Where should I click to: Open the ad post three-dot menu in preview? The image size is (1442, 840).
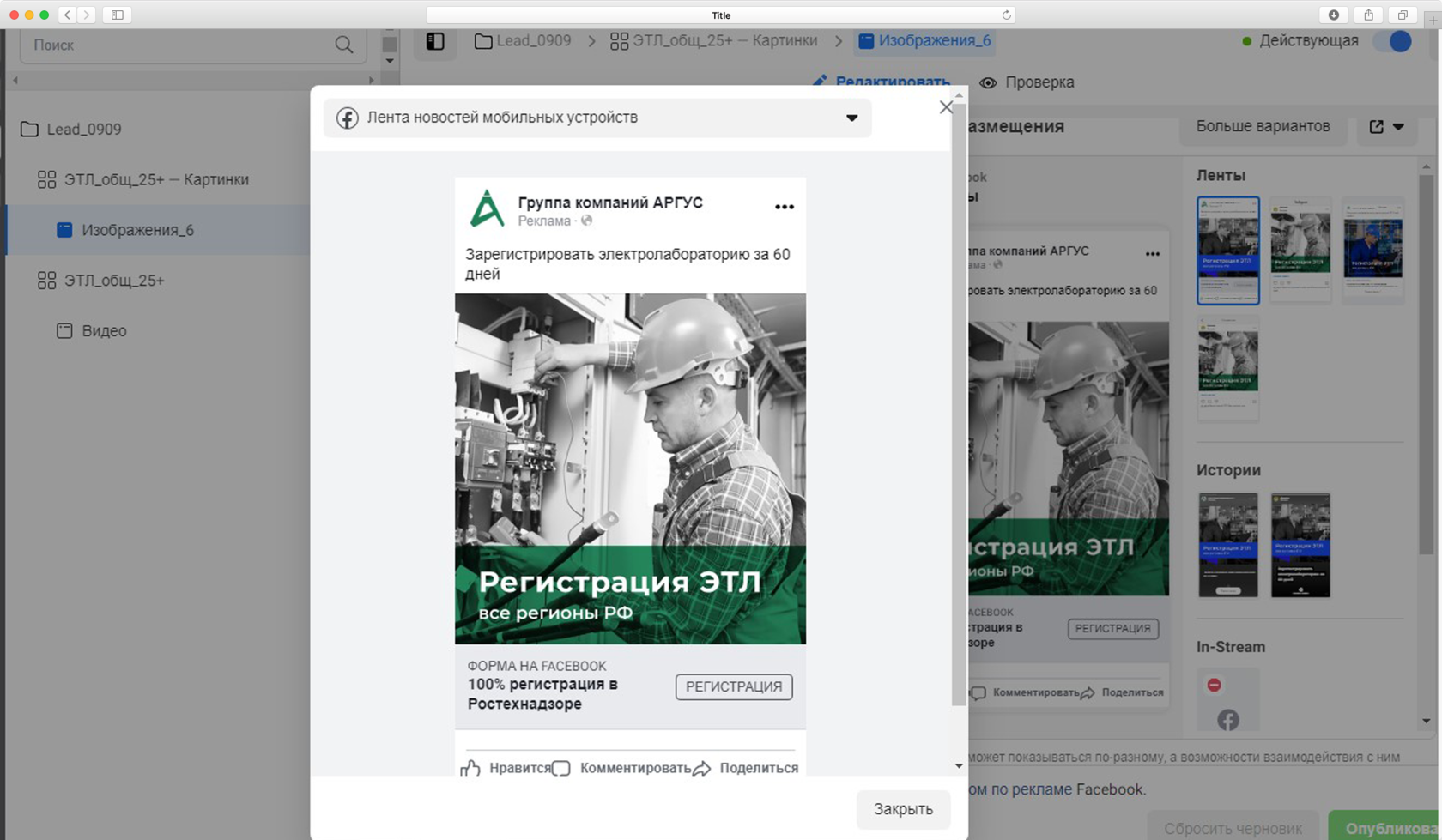[785, 207]
